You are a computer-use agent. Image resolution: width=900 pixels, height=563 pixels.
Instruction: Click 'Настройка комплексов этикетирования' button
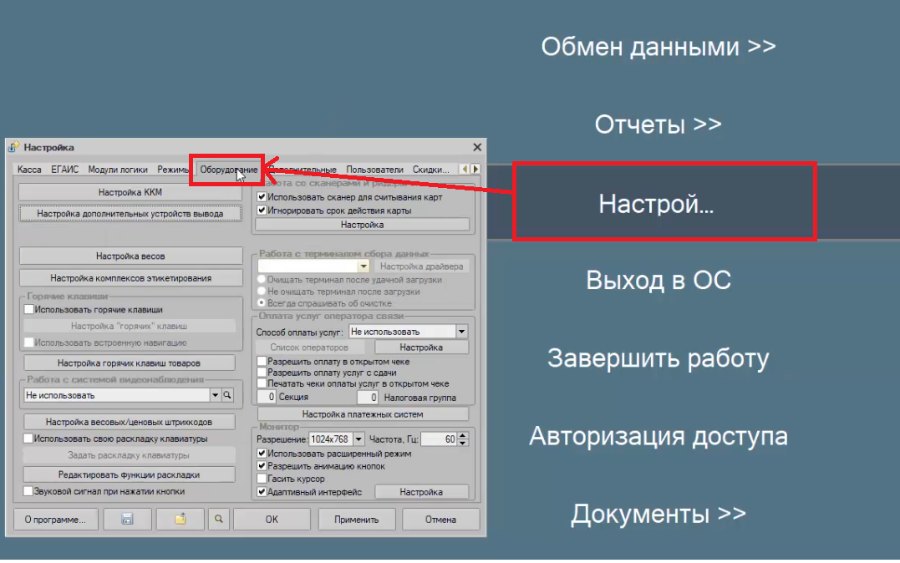click(130, 278)
